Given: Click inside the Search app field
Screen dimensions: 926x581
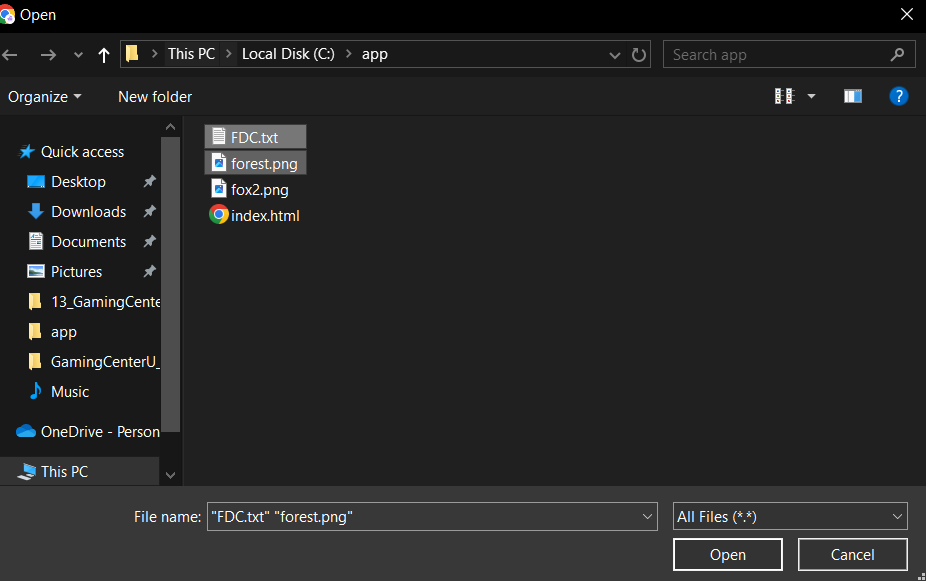Looking at the screenshot, I should [x=770, y=55].
